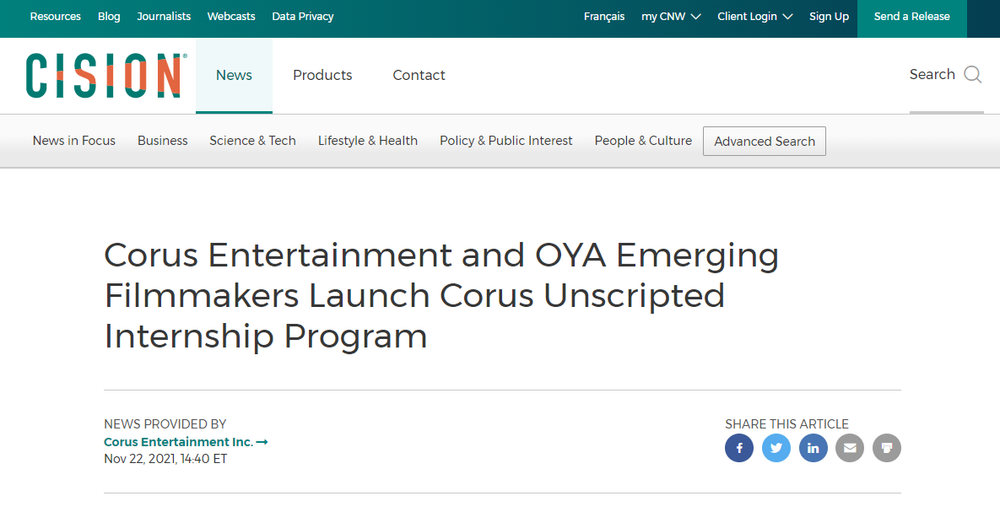Viewport: 1000px width, 511px height.
Task: Select Science & Tech category
Action: [x=253, y=140]
